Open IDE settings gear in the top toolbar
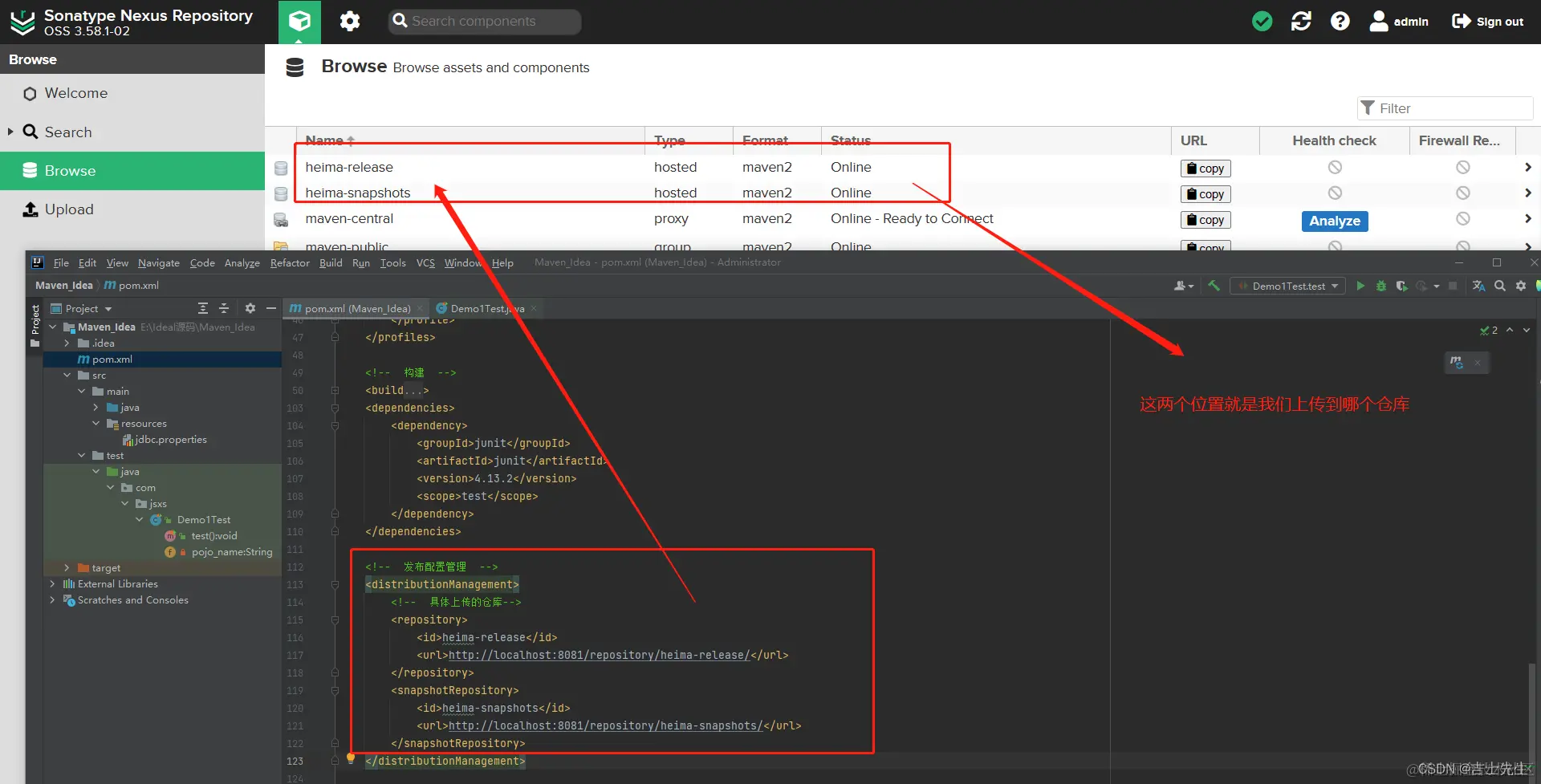The width and height of the screenshot is (1541, 784). click(1520, 286)
